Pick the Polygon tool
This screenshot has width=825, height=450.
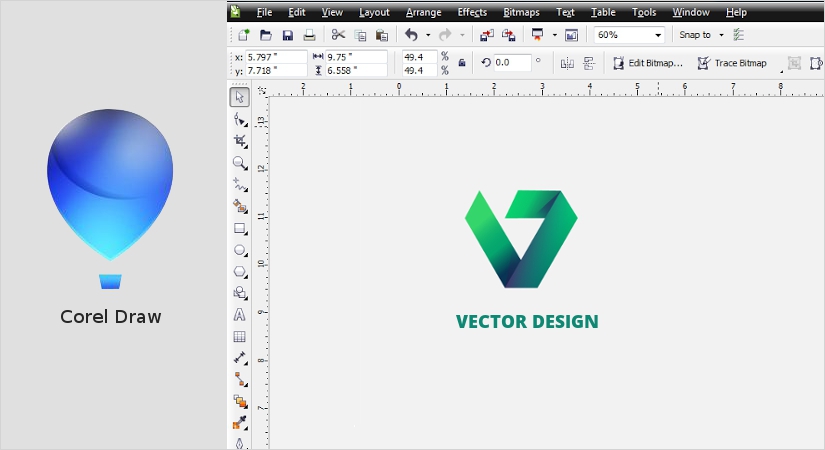click(x=240, y=271)
